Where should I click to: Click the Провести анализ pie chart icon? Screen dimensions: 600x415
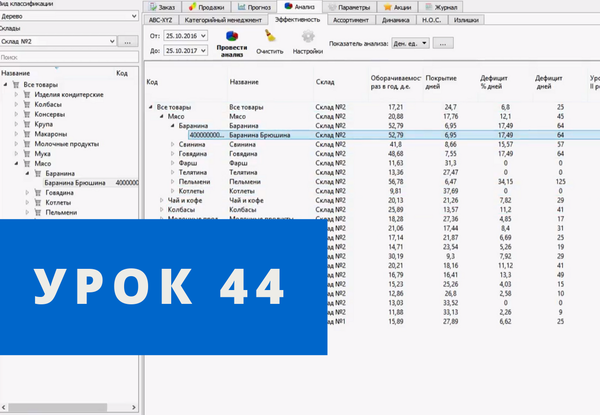tap(232, 36)
